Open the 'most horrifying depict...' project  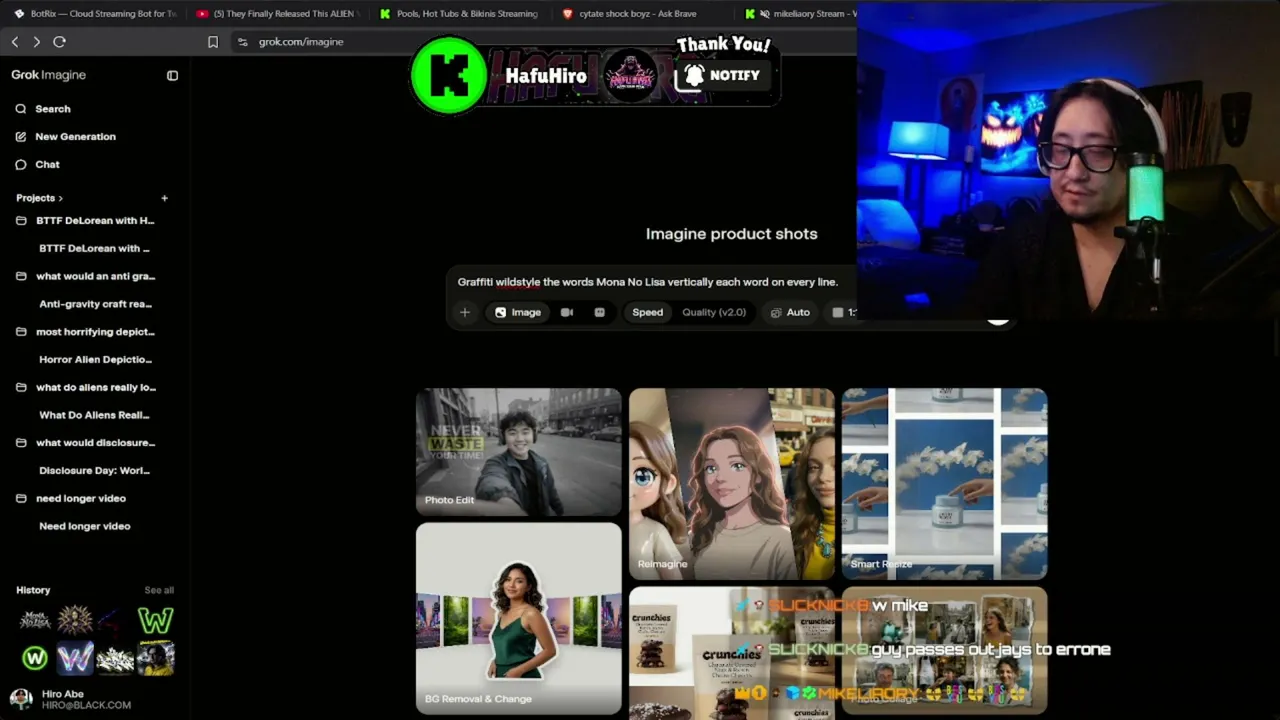(95, 332)
